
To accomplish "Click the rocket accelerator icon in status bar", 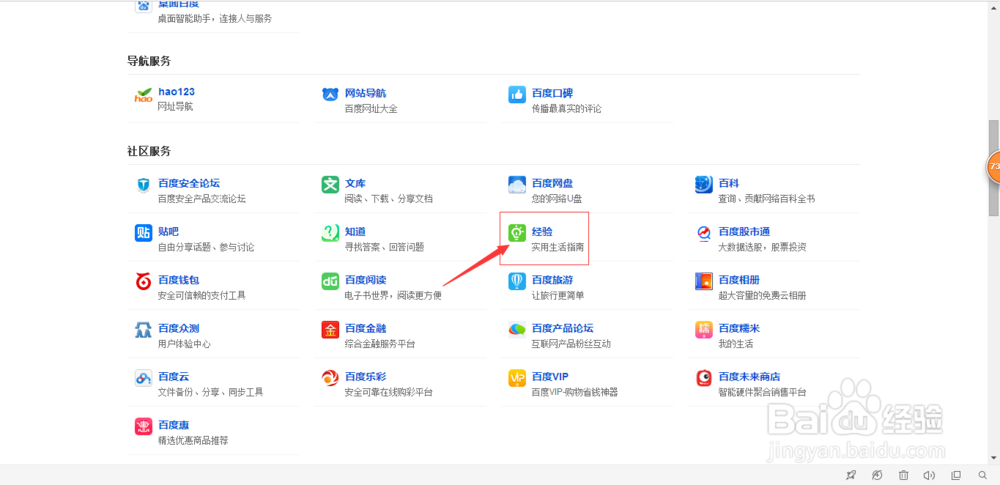I will coord(850,475).
